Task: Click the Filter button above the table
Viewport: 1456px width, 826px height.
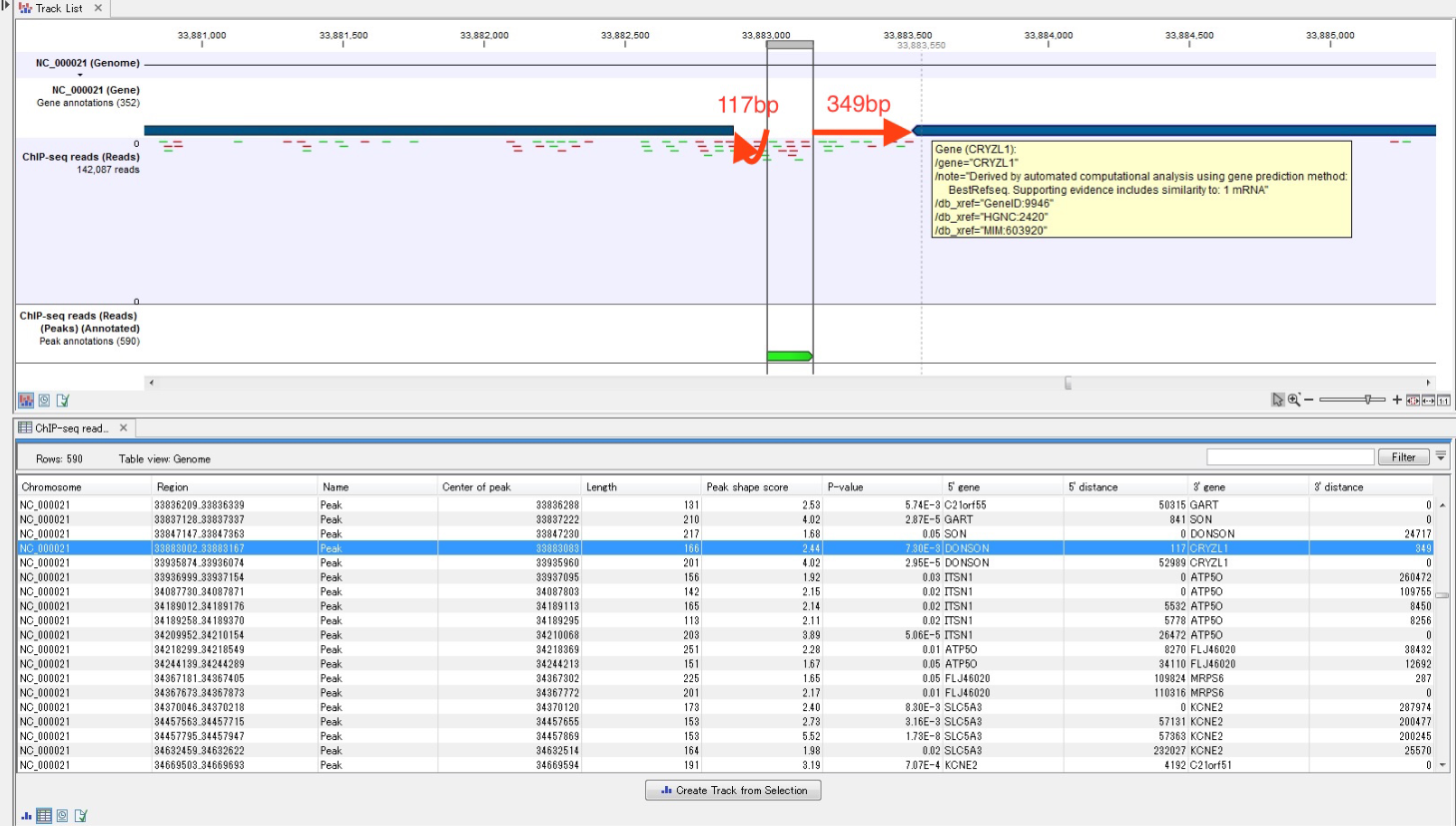Action: [x=1403, y=456]
